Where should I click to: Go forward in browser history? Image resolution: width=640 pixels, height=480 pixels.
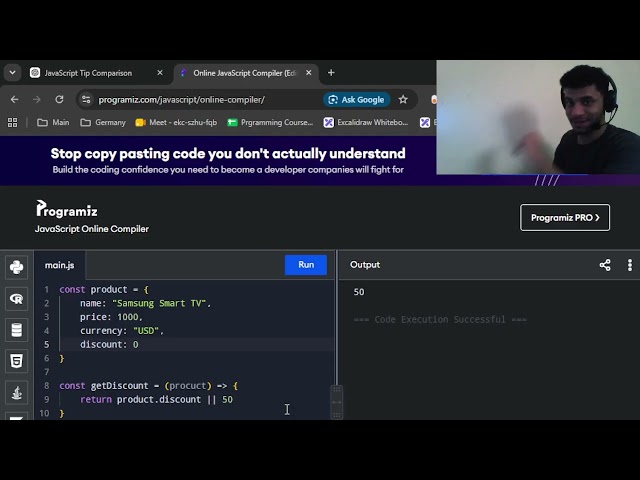tap(37, 100)
